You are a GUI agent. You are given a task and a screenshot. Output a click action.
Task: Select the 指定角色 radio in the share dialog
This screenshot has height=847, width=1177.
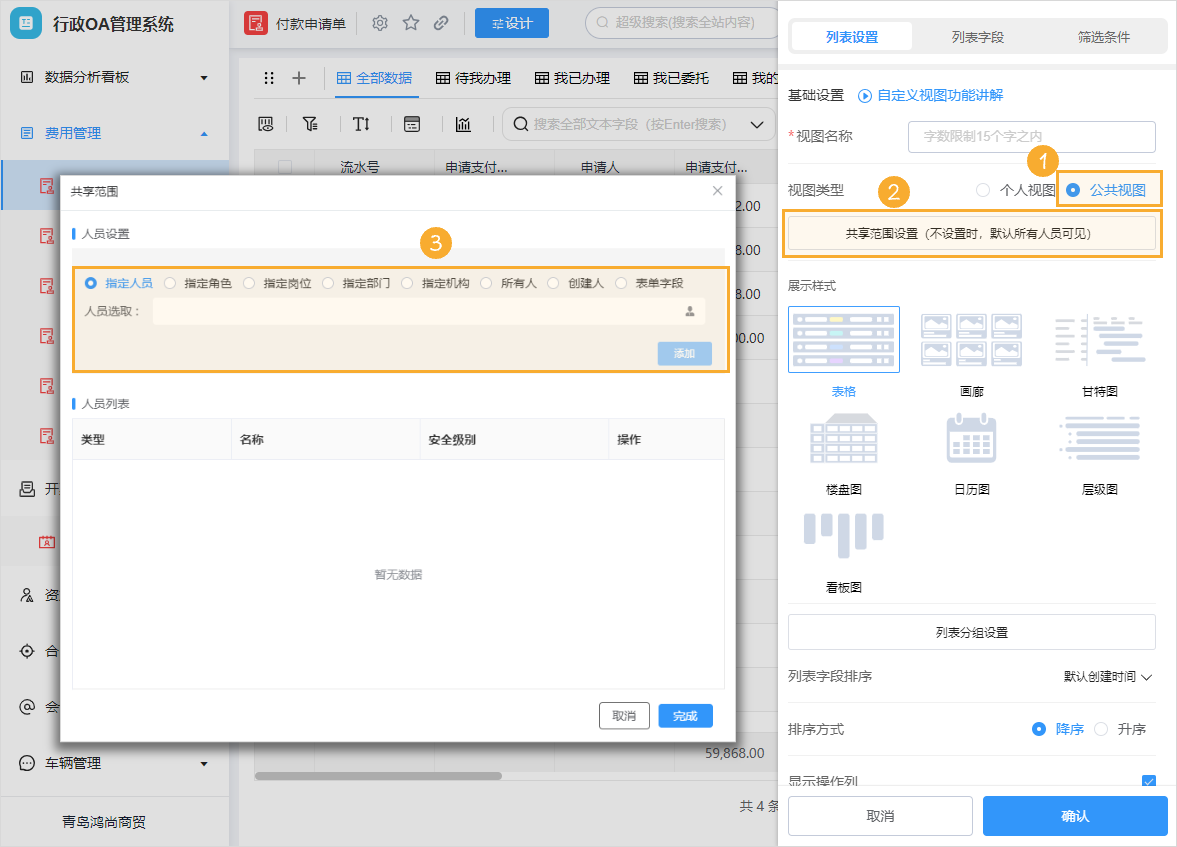tap(169, 282)
